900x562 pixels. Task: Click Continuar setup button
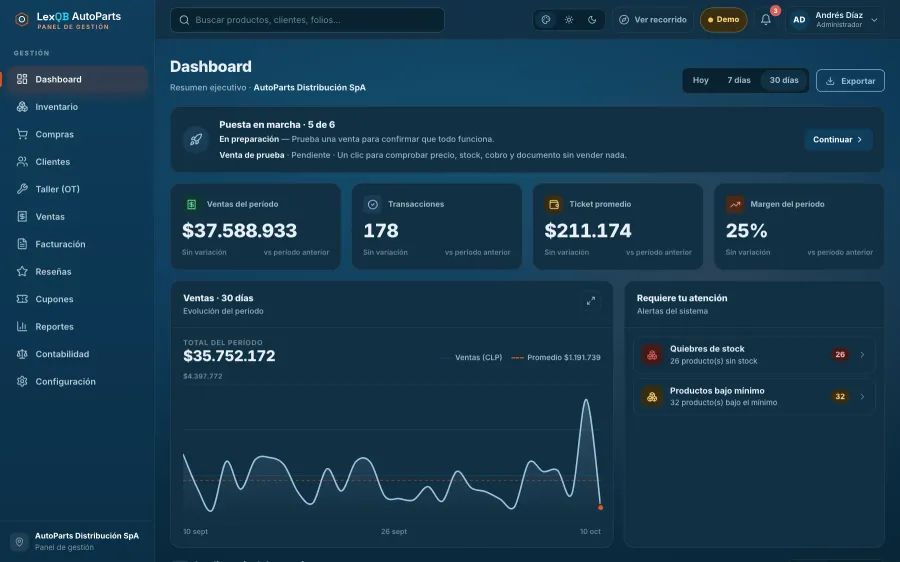pos(838,139)
